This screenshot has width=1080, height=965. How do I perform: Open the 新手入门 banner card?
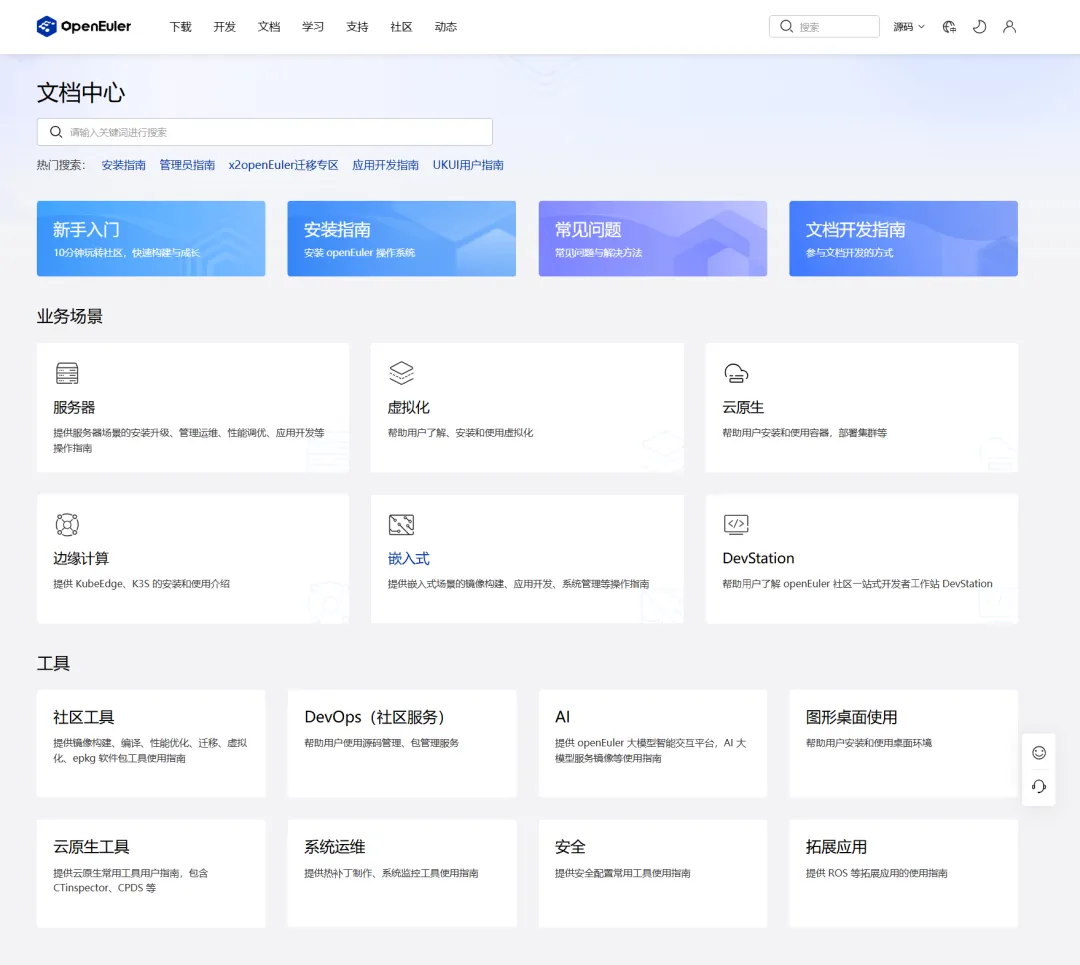click(151, 238)
